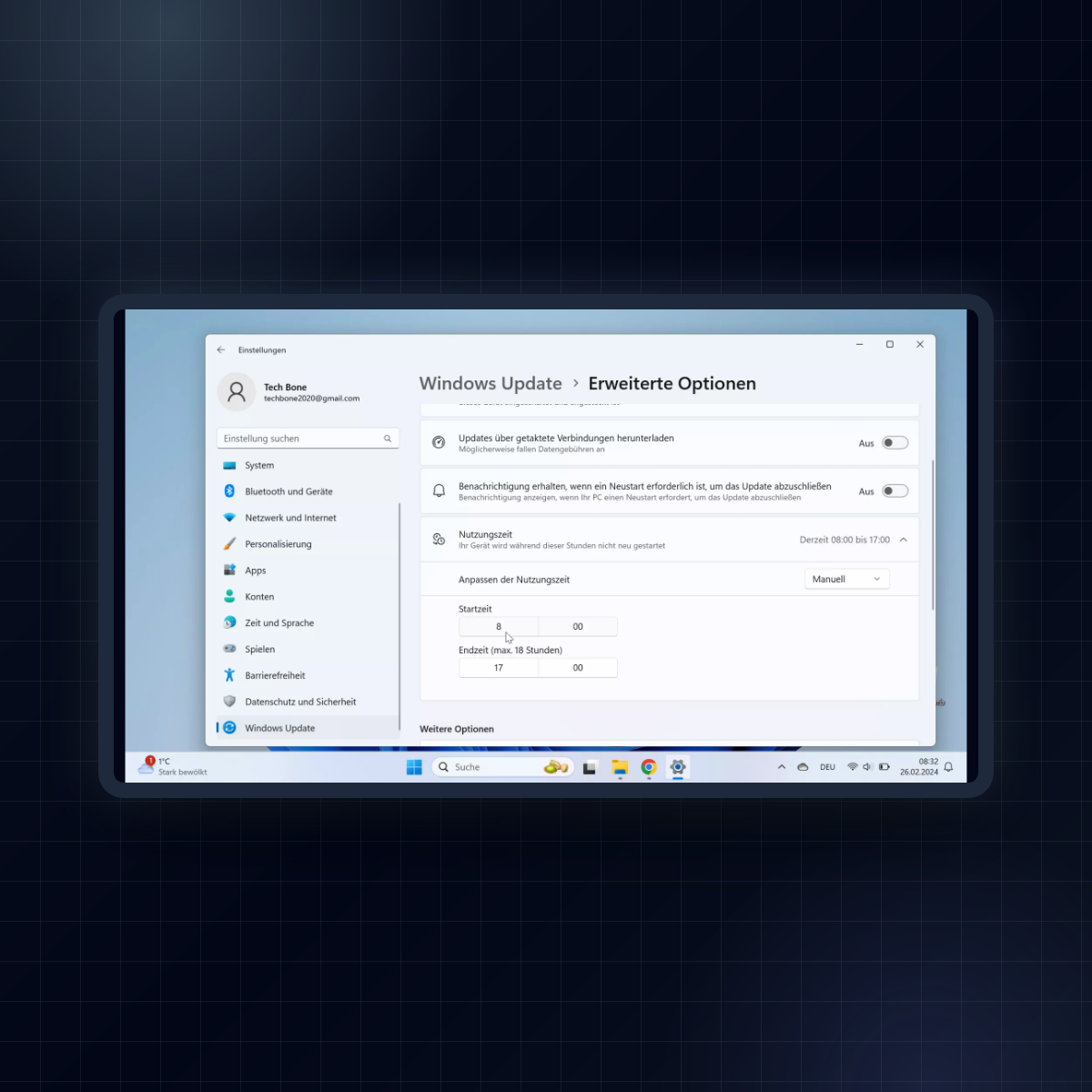Click Anpassen der Nutzungszeit label
Screen dimensions: 1092x1092
click(514, 580)
